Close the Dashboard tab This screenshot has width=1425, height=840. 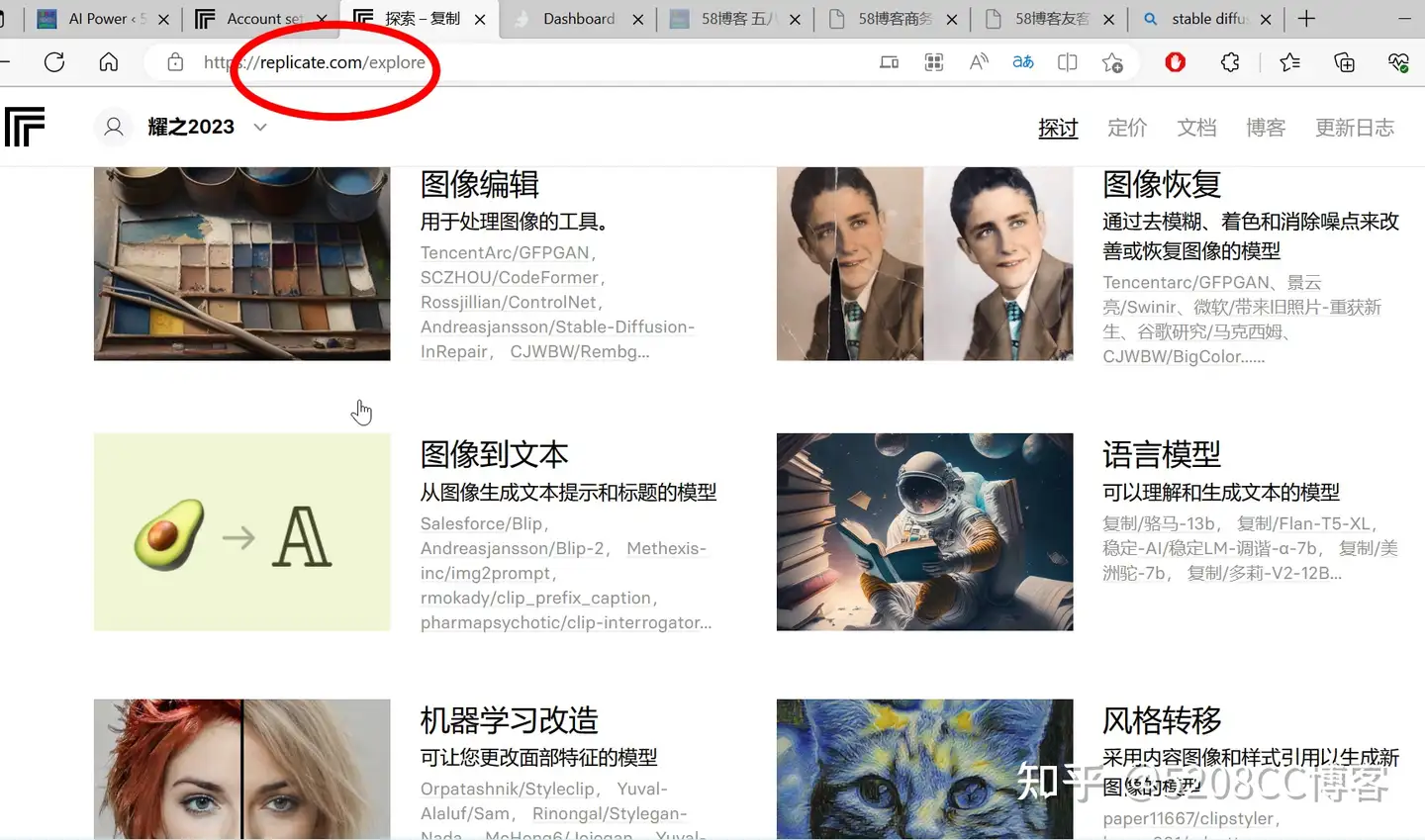point(638,19)
